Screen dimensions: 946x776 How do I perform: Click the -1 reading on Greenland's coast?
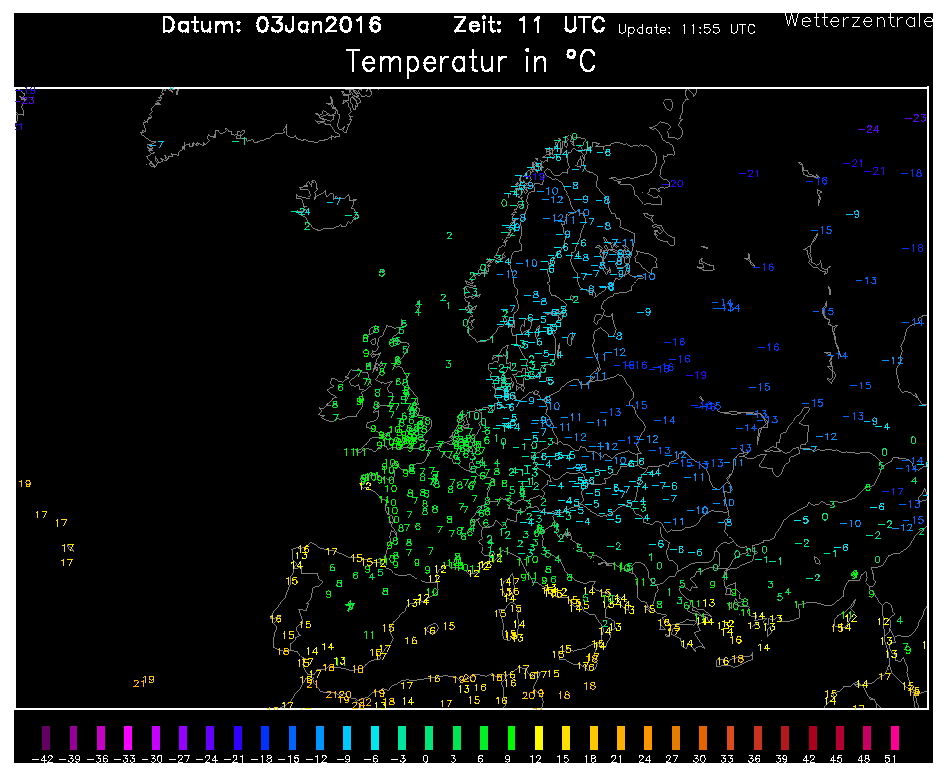pos(239,141)
